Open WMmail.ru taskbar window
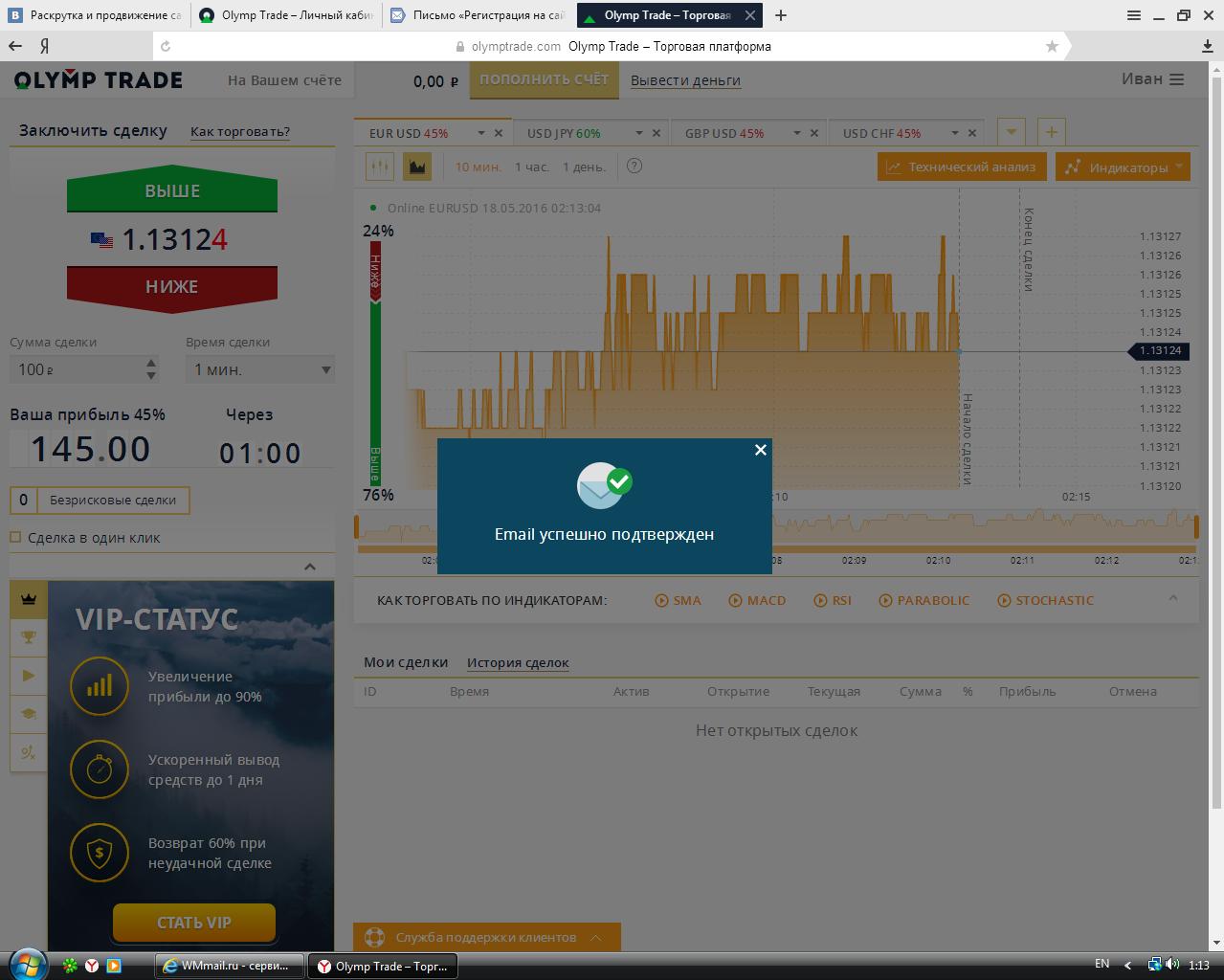1224x980 pixels. pos(230,966)
